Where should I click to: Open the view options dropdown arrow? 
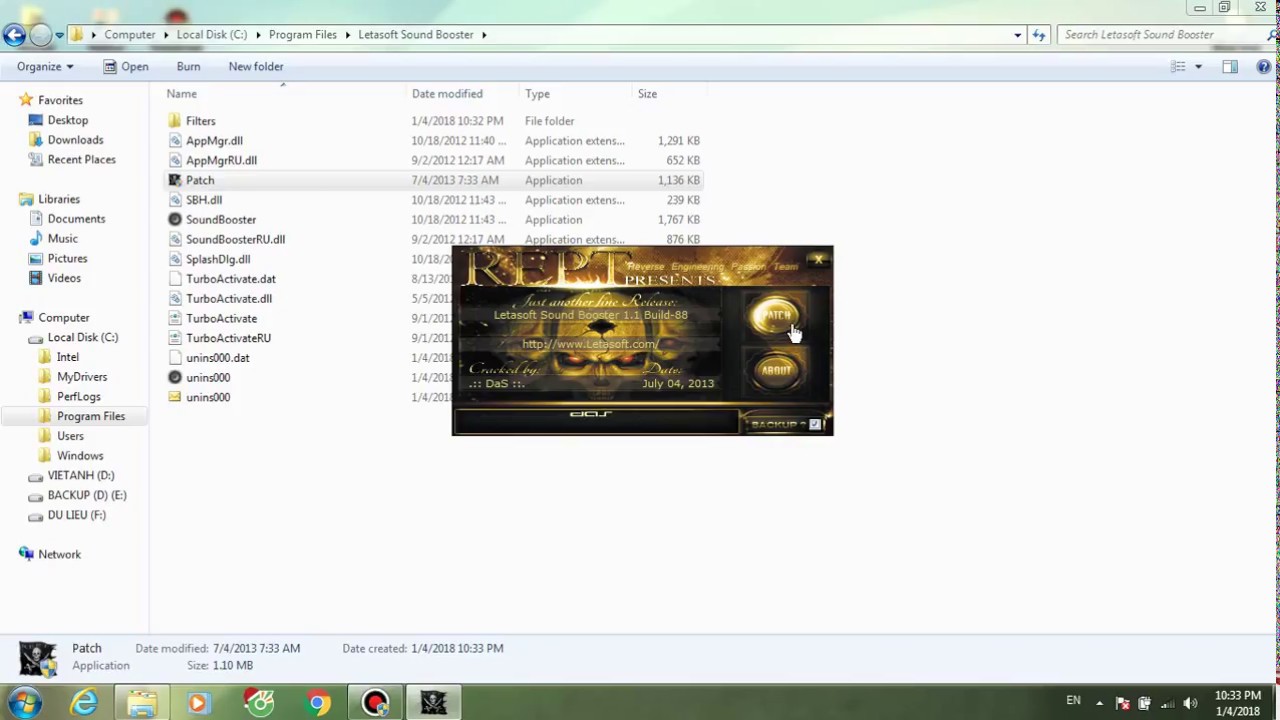point(1198,67)
